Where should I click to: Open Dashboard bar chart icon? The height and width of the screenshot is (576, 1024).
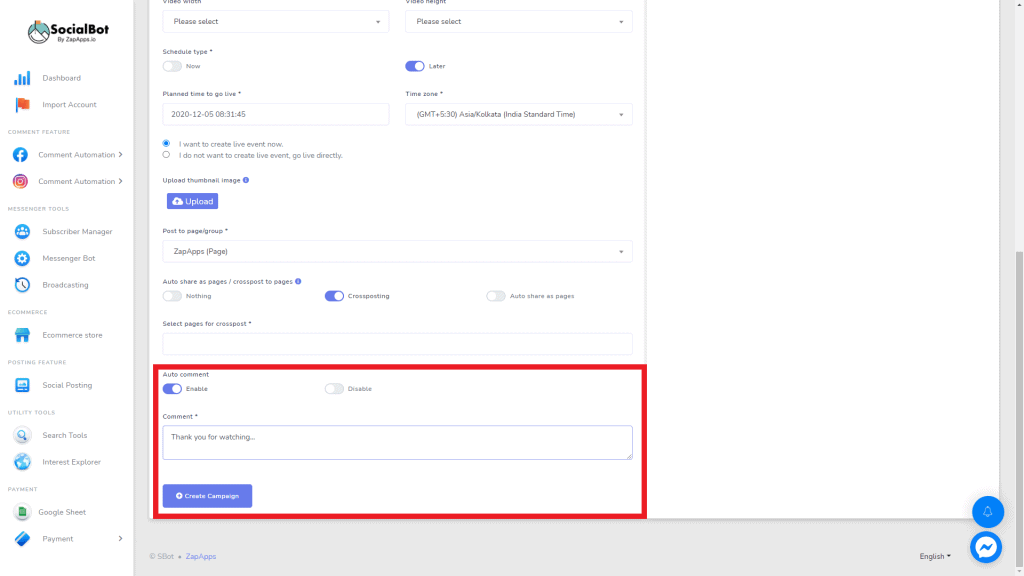pyautogui.click(x=22, y=78)
